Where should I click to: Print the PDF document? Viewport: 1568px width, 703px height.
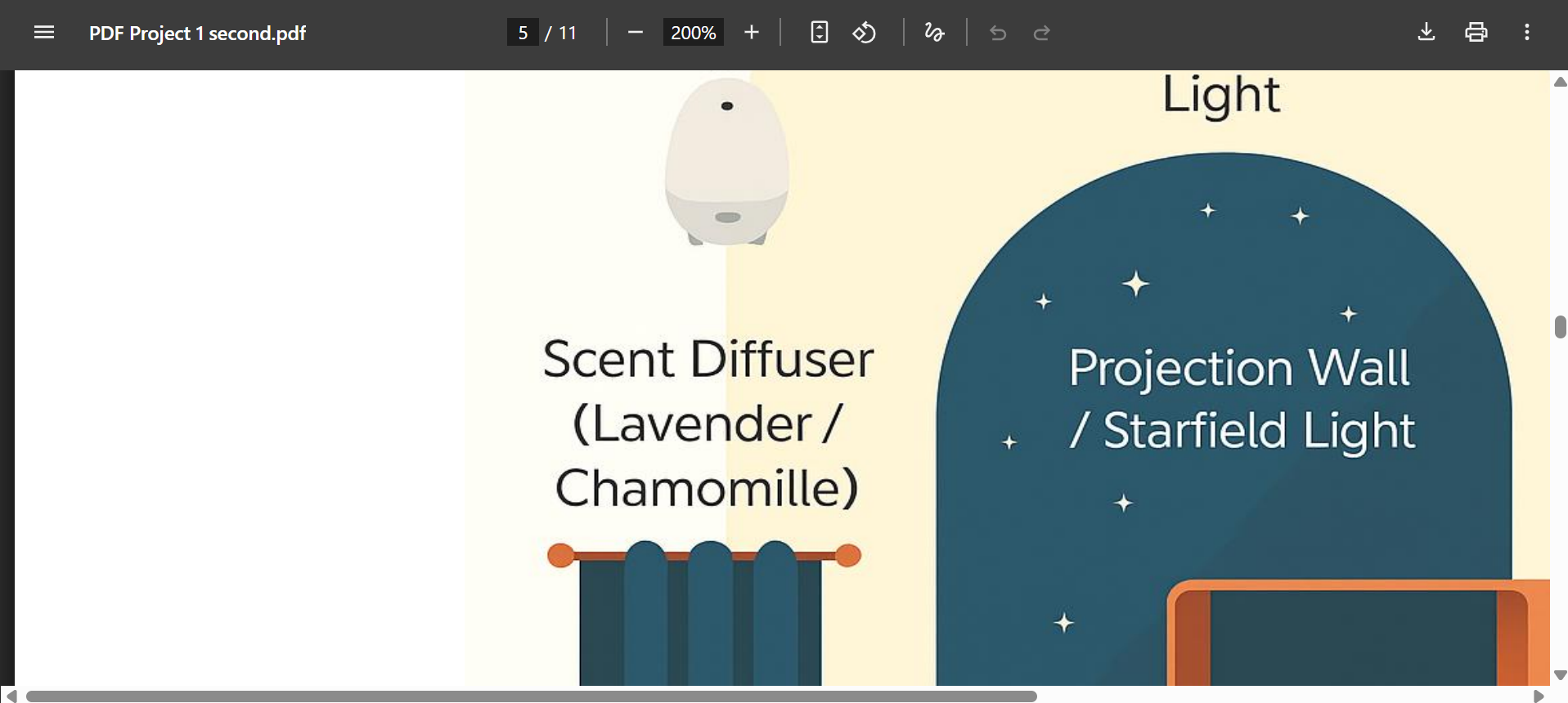click(x=1476, y=33)
